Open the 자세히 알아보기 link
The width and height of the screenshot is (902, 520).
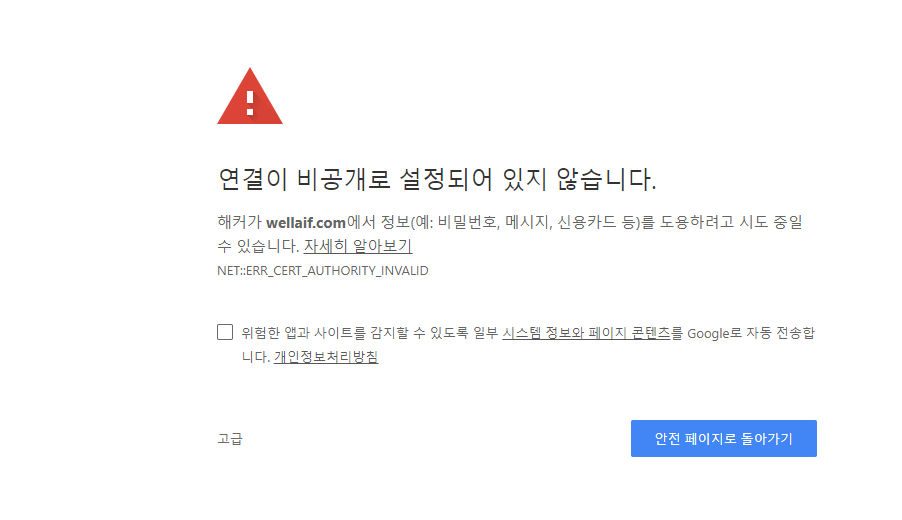coord(358,246)
